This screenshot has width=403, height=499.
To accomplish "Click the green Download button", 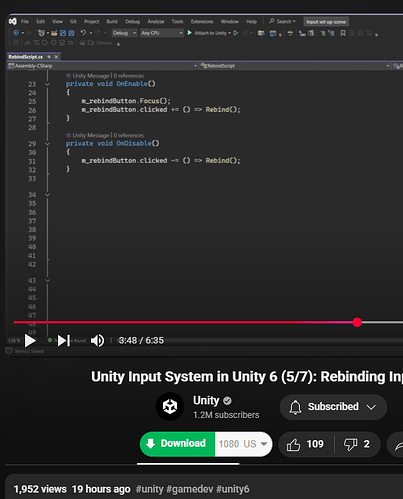I will 177,444.
